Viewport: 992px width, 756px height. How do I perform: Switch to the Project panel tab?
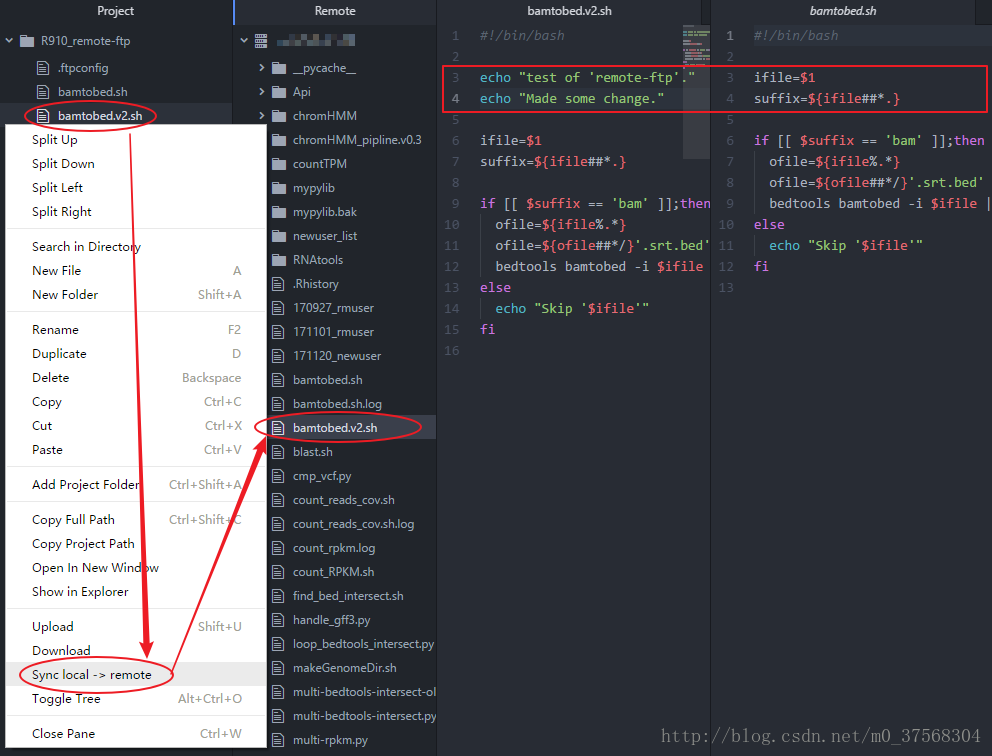tap(116, 11)
